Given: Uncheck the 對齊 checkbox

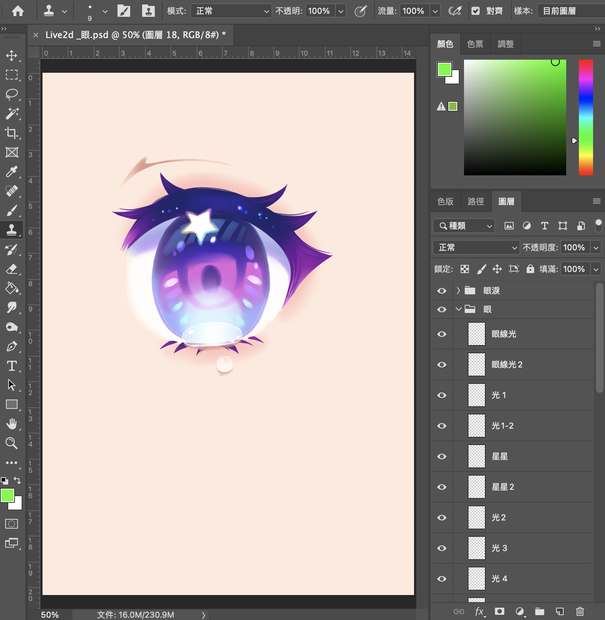Looking at the screenshot, I should (475, 11).
